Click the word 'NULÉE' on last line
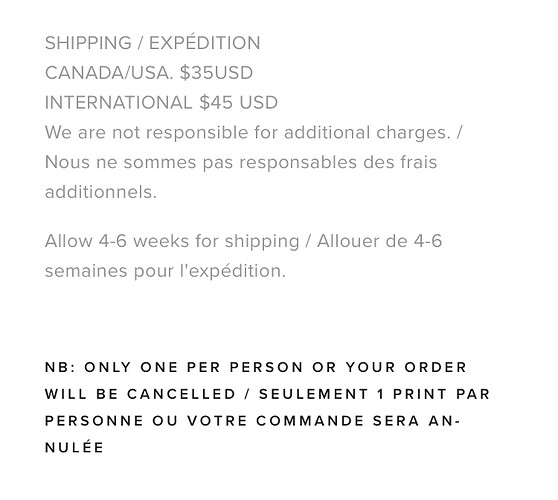This screenshot has height=500, width=558. (74, 447)
